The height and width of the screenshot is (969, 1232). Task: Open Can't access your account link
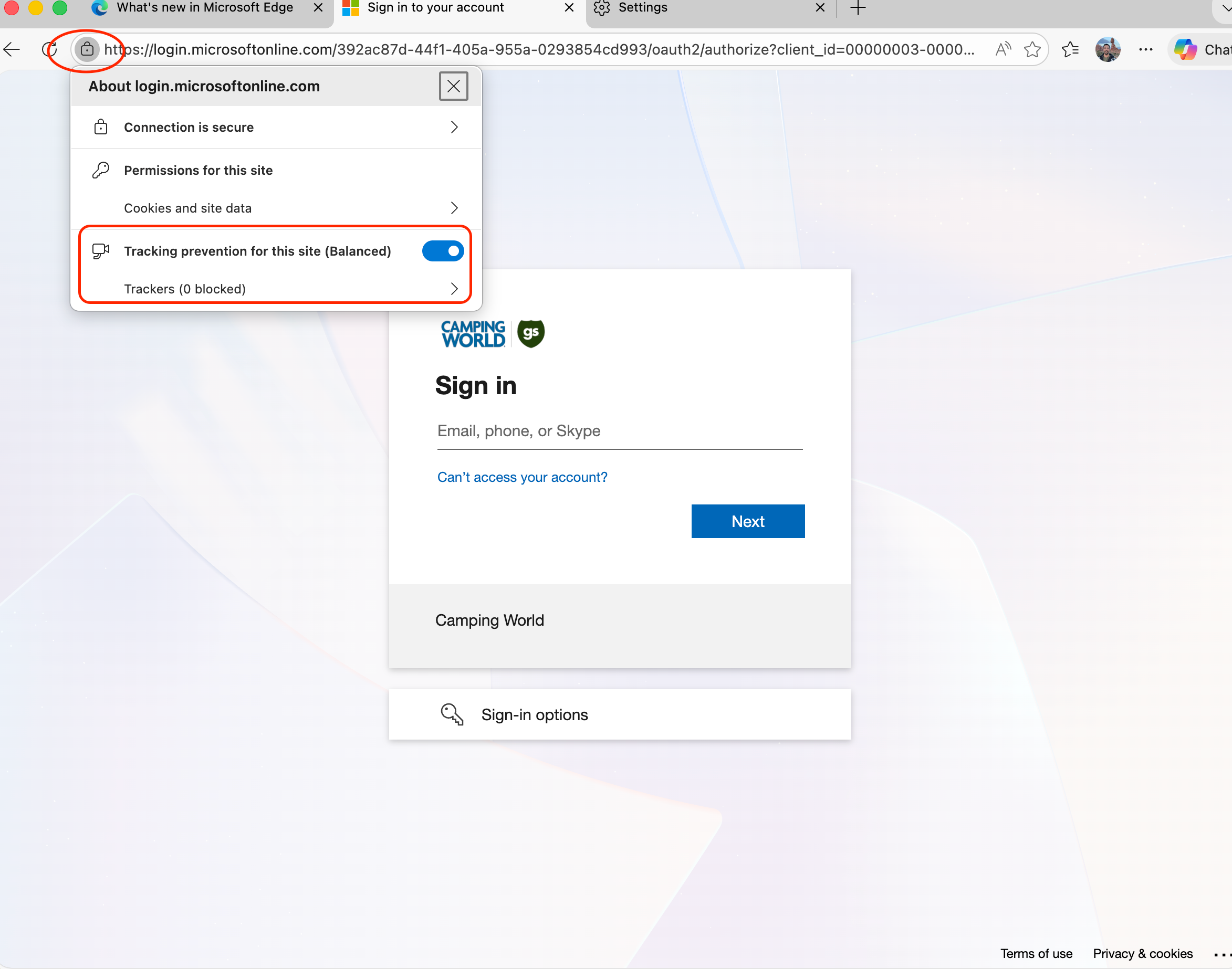[x=521, y=477]
